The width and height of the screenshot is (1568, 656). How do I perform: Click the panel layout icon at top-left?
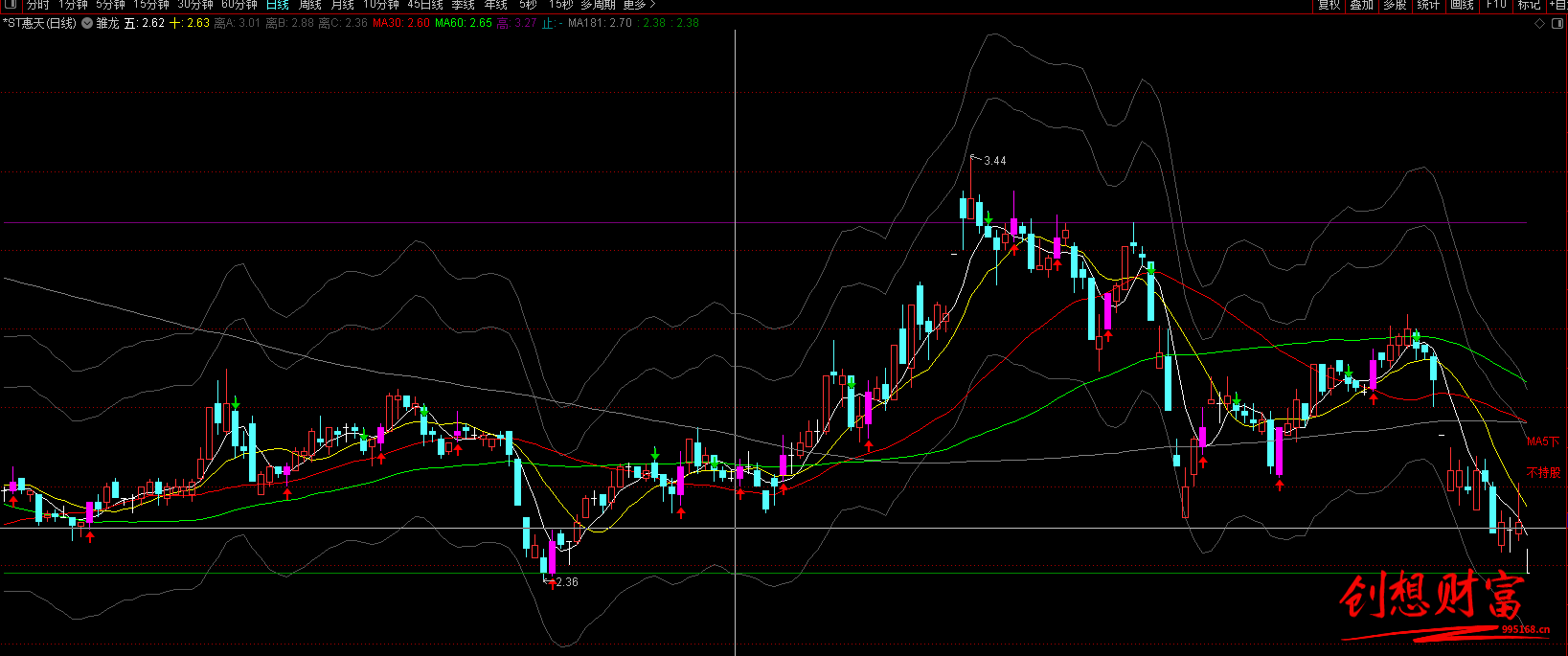(x=11, y=5)
